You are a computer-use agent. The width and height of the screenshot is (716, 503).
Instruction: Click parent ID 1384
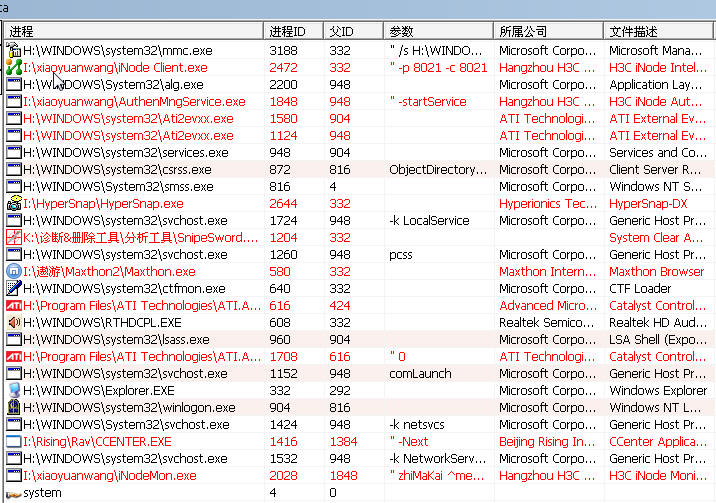pyautogui.click(x=343, y=442)
